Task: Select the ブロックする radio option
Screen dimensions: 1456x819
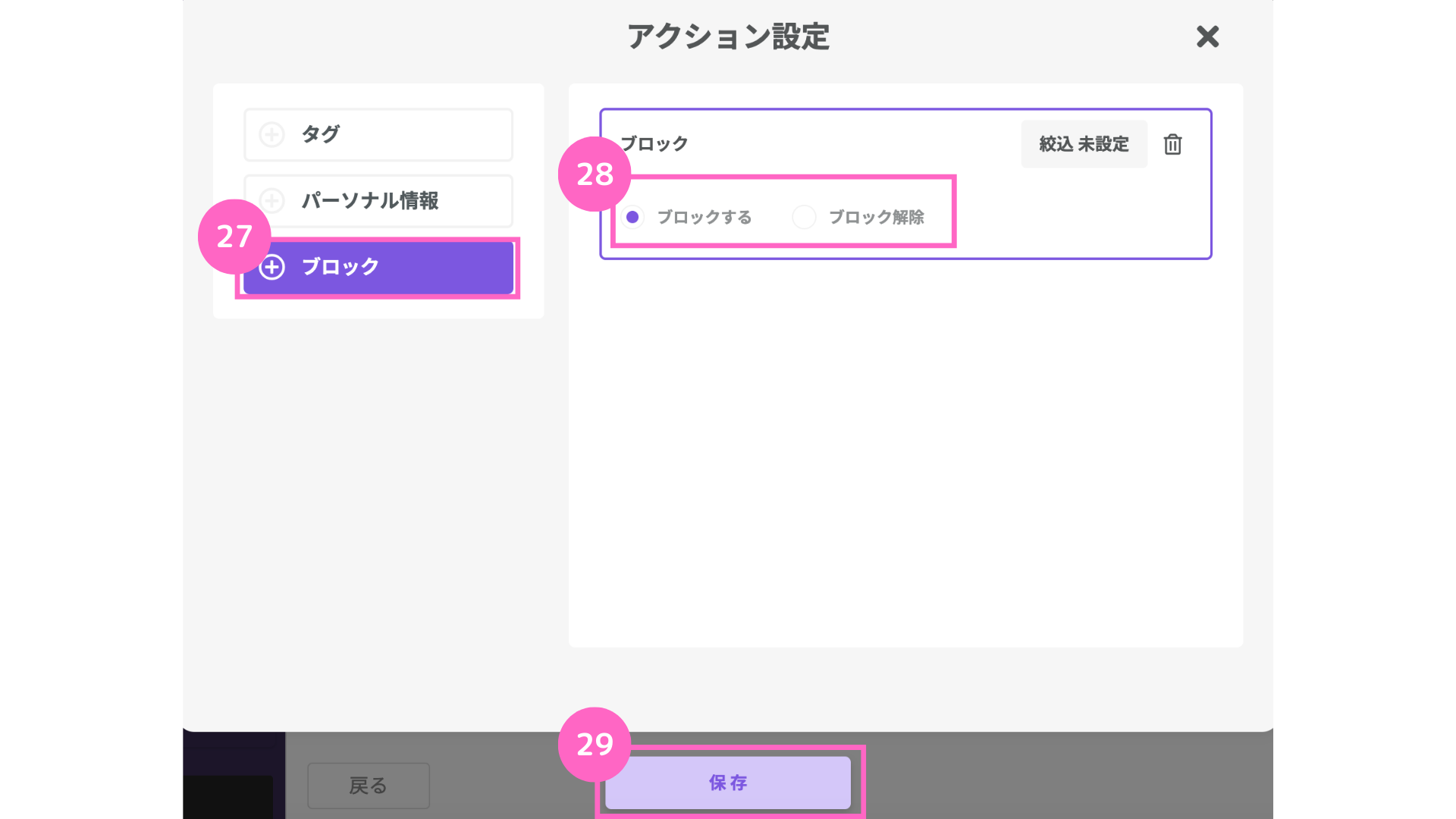Action: coord(632,217)
